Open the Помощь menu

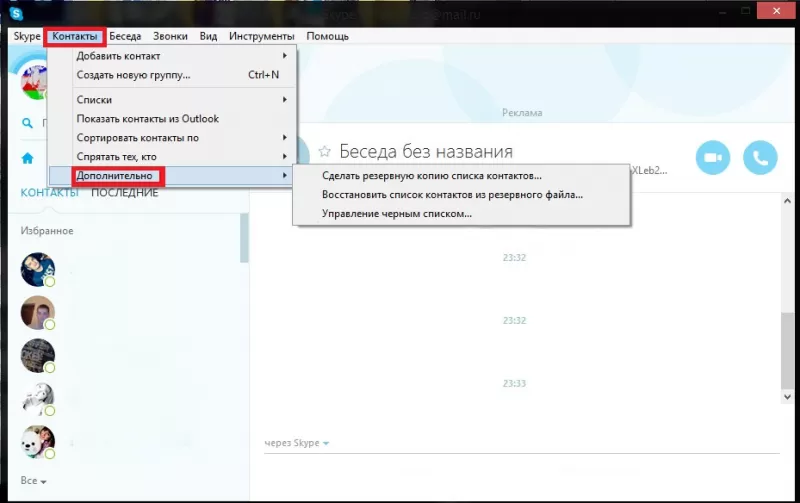pos(328,36)
